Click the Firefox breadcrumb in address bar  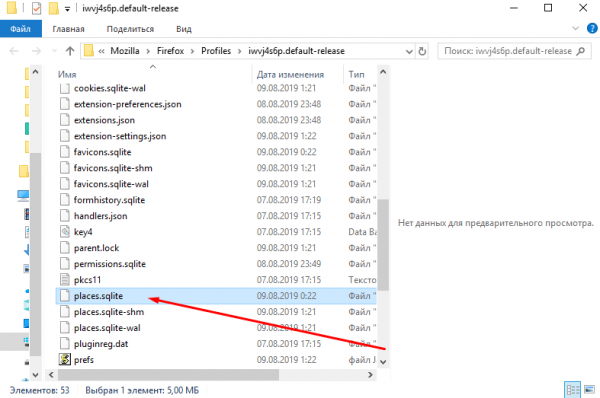(x=170, y=51)
